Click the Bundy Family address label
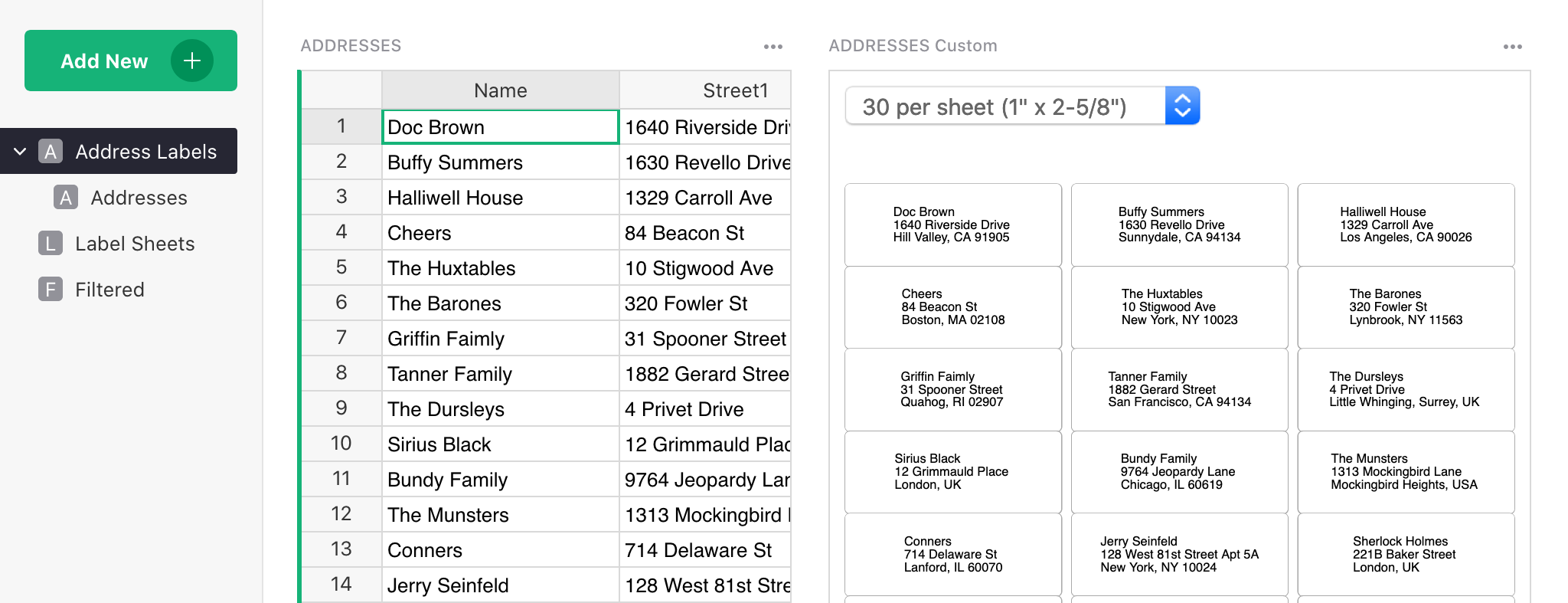1568x603 pixels. click(x=1180, y=472)
